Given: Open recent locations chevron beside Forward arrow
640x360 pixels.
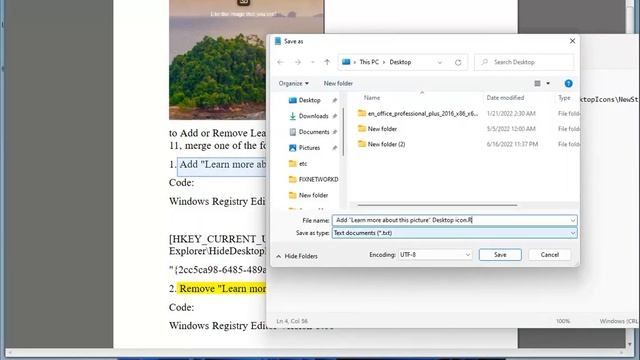Looking at the screenshot, I should pos(313,62).
